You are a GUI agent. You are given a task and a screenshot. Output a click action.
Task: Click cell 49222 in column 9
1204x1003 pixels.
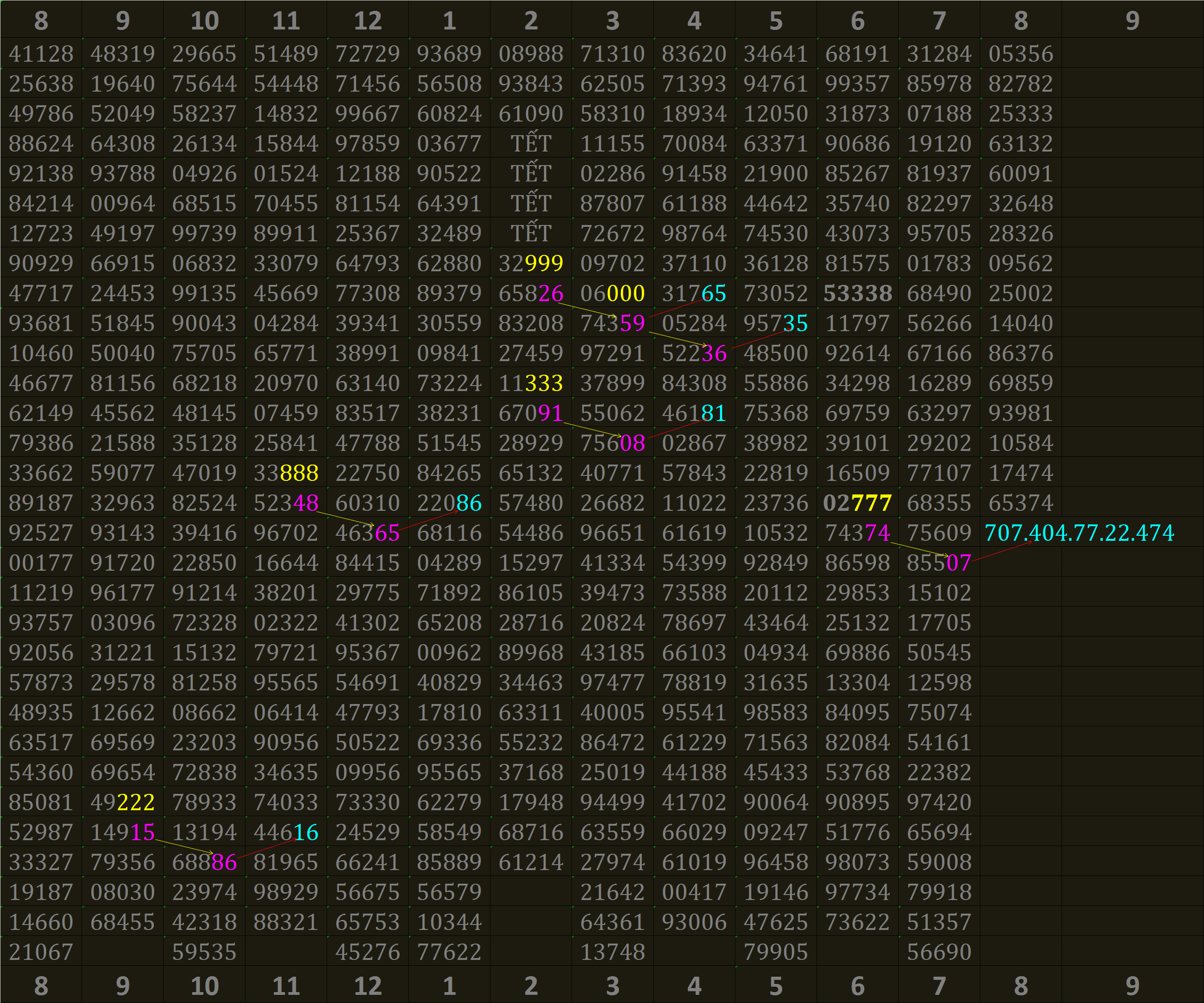[122, 802]
